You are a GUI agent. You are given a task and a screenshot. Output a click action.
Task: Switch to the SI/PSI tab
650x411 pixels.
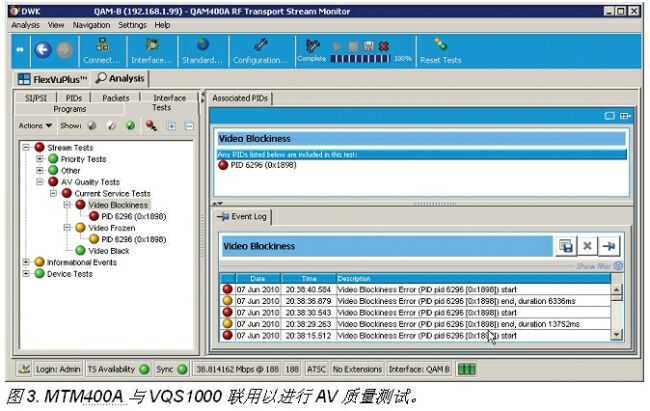pyautogui.click(x=36, y=98)
